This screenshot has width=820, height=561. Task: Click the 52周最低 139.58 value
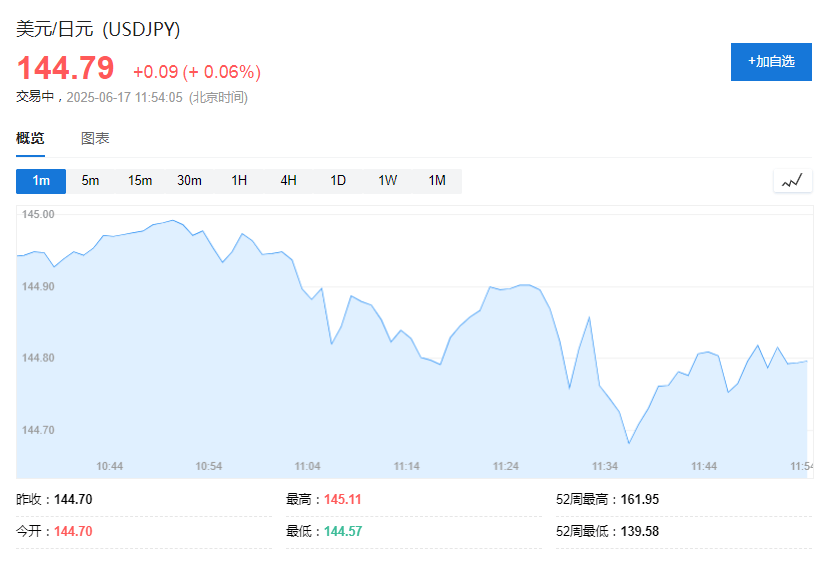[640, 532]
